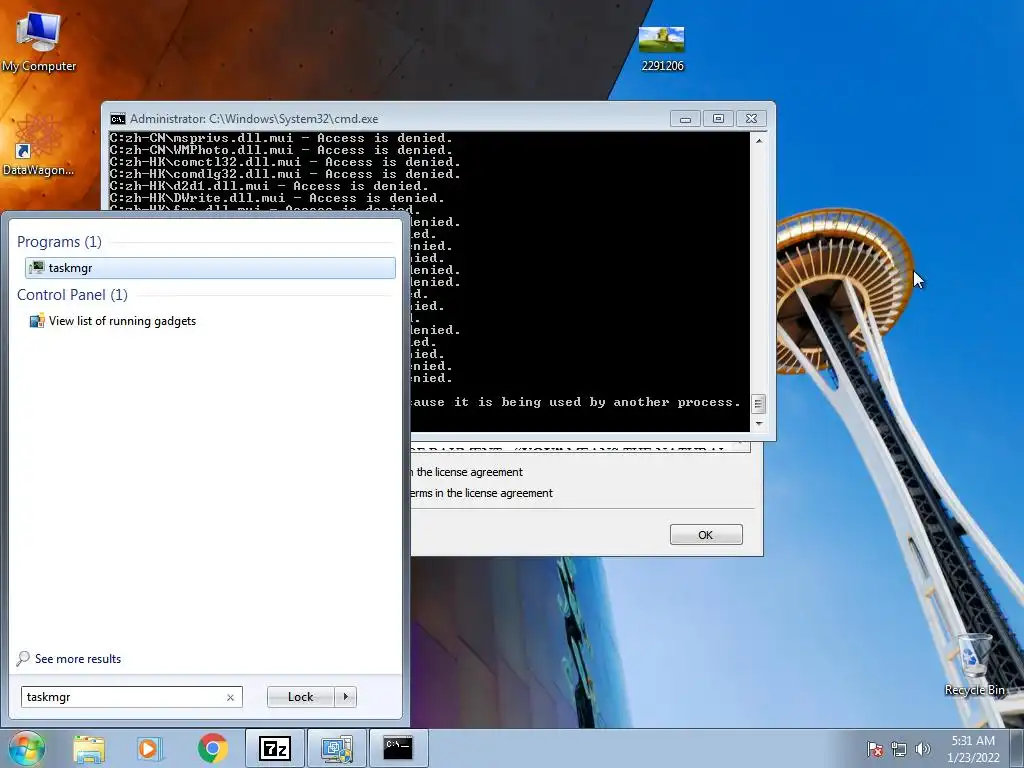Open the taskmgr program result
Screen dimensions: 1024x768
click(x=210, y=268)
